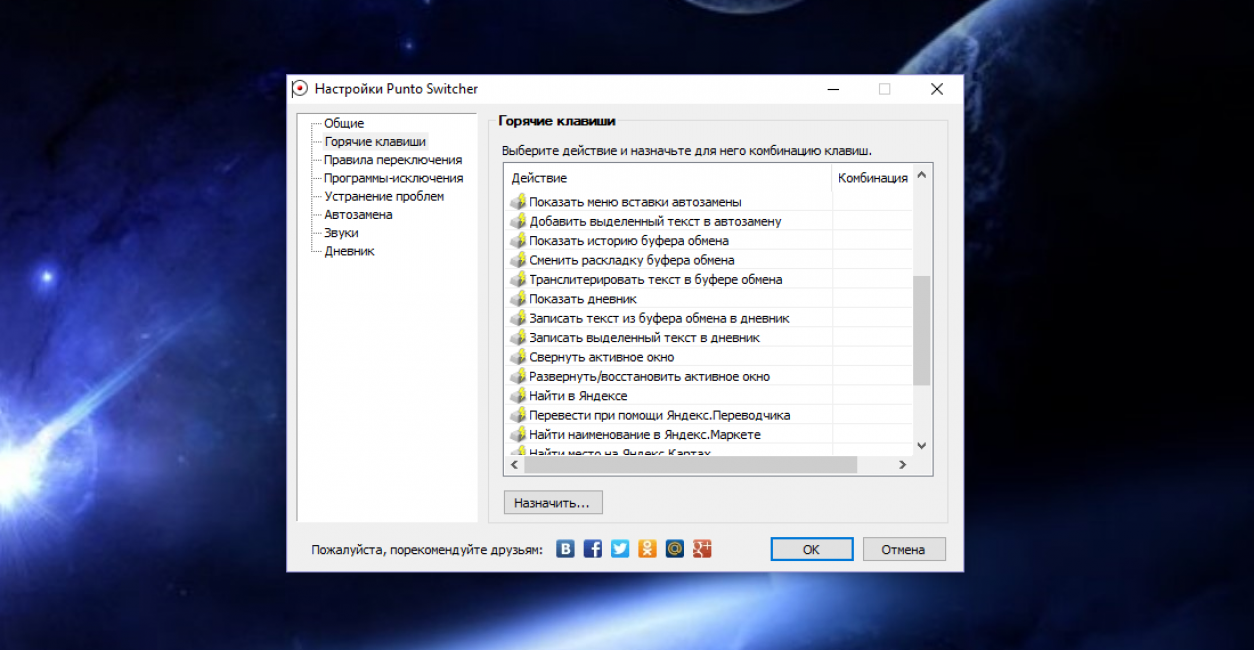The image size is (1254, 650).
Task: Confirm settings with OK button
Action: 811,549
